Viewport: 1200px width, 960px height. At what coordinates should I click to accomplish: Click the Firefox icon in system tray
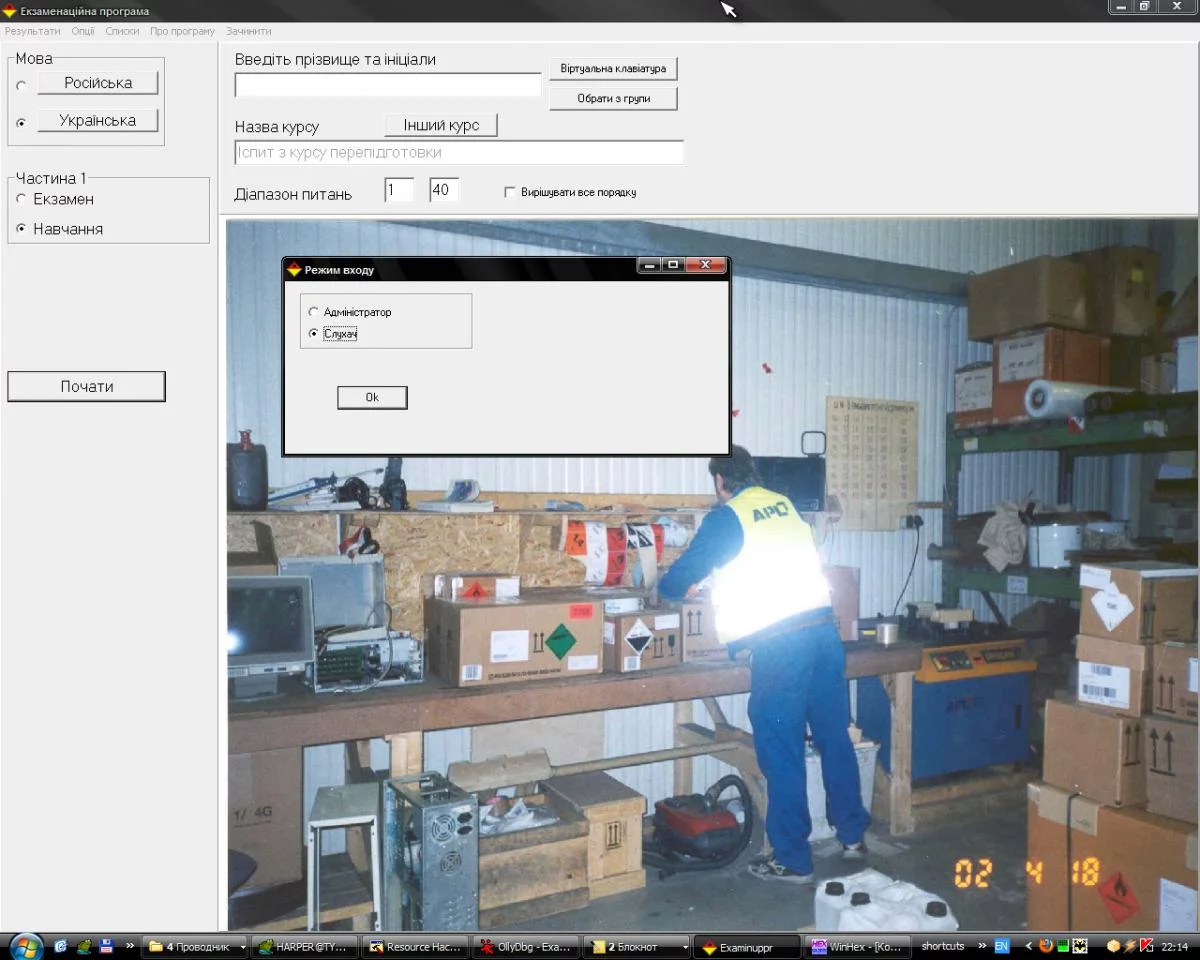click(x=1046, y=946)
